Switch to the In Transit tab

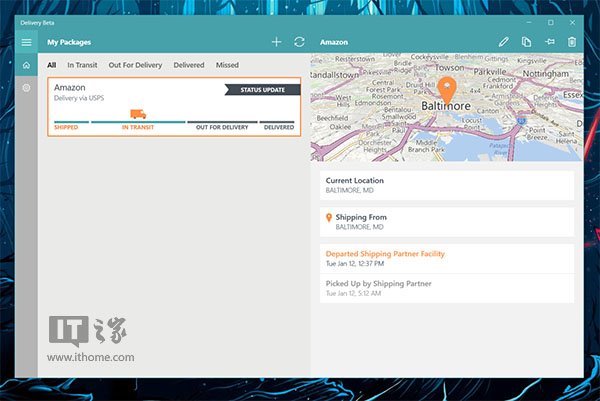pyautogui.click(x=82, y=65)
